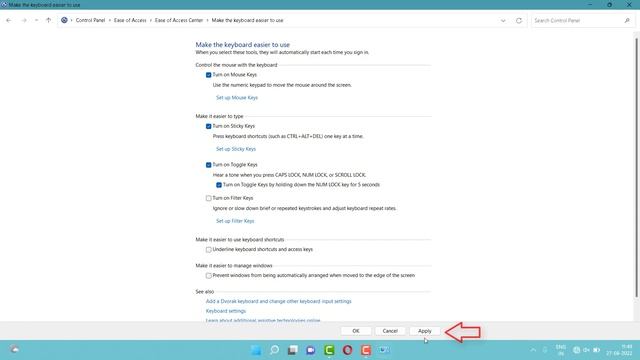Open Task View on taskbar
This screenshot has height=360, width=640.
coord(293,350)
